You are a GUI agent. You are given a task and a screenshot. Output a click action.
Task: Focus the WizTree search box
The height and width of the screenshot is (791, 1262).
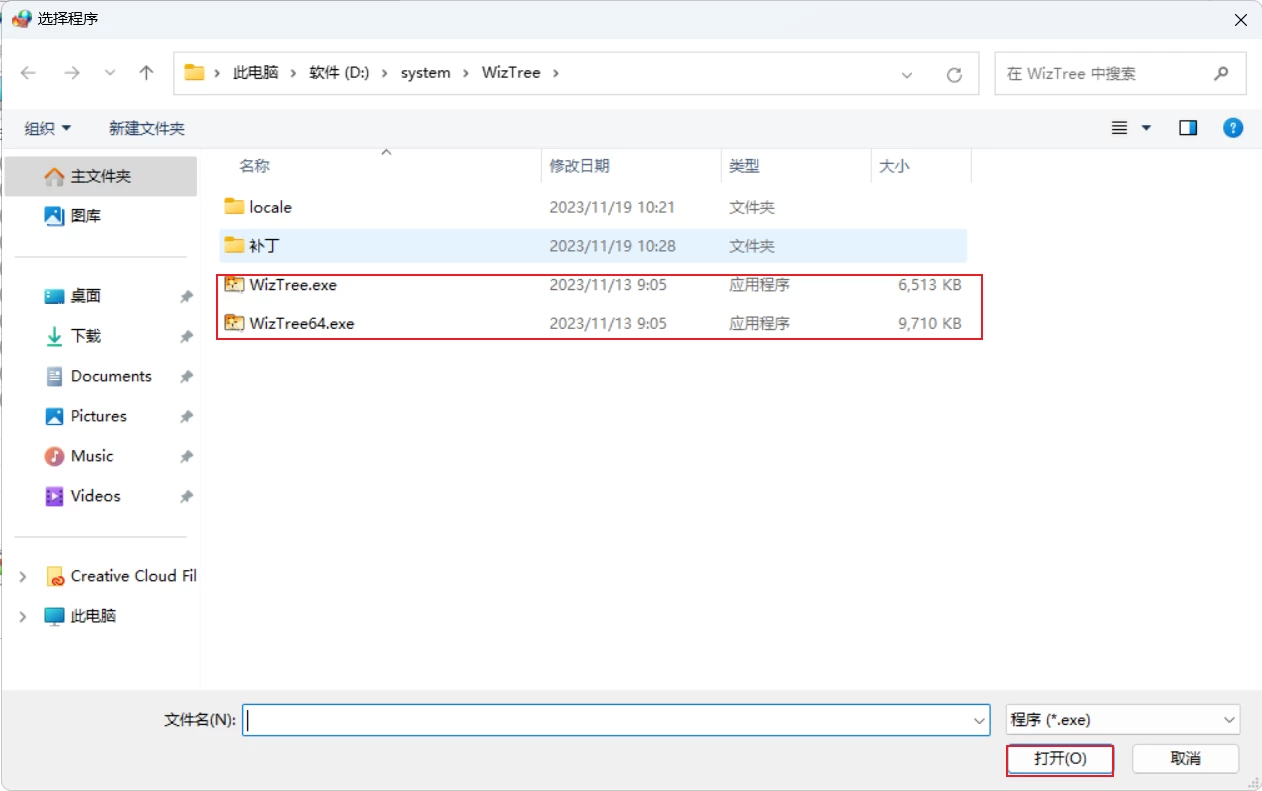pyautogui.click(x=1120, y=74)
